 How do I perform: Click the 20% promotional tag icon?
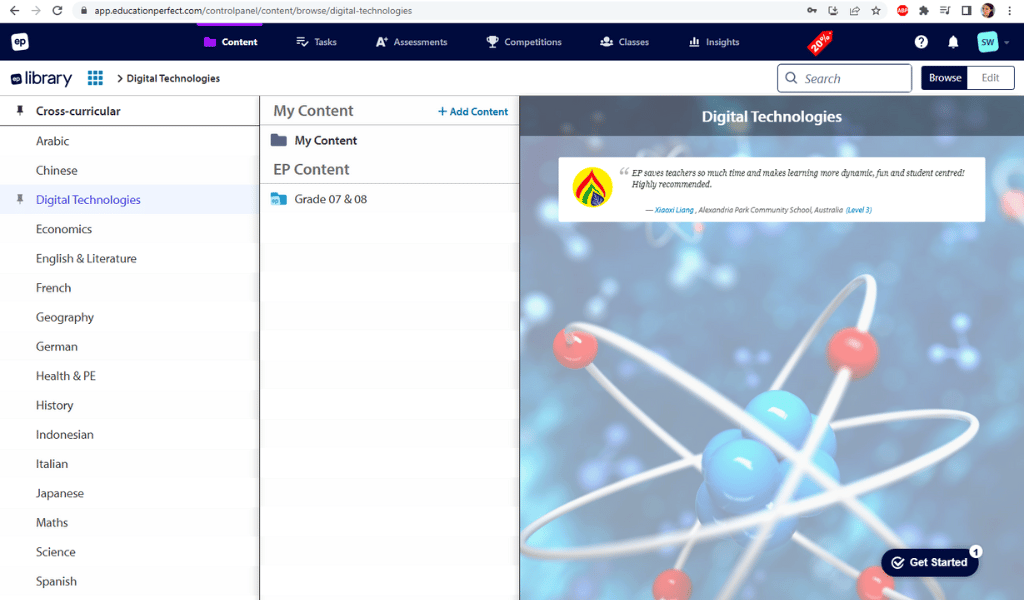820,43
